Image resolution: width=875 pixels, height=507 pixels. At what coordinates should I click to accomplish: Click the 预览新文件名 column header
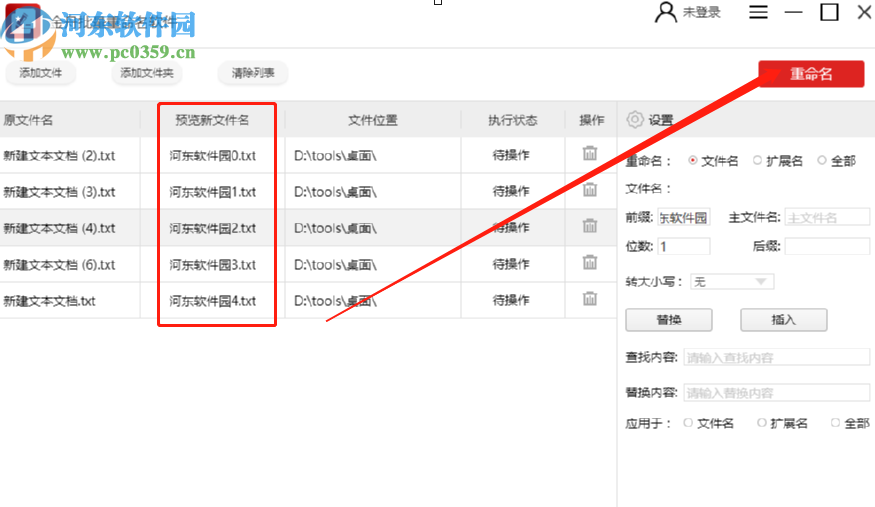212,120
